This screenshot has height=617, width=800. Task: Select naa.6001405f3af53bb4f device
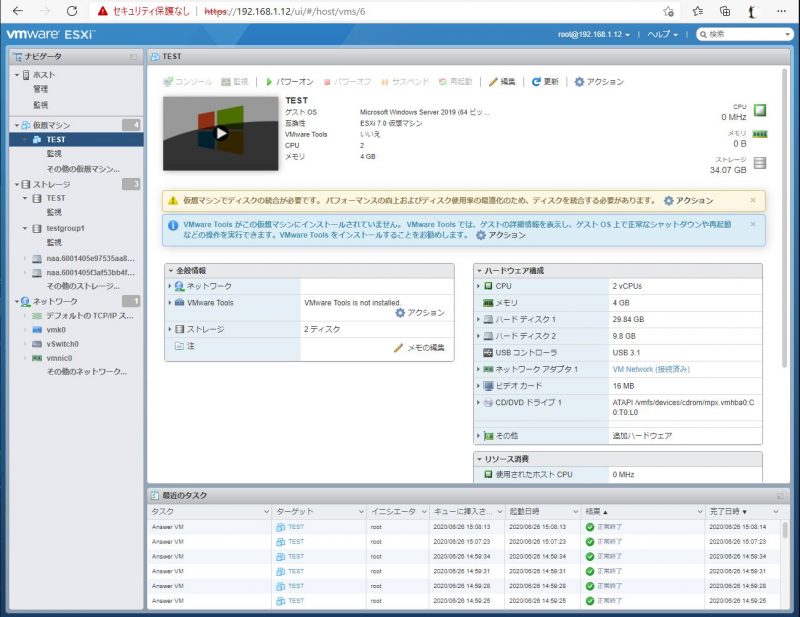click(90, 273)
